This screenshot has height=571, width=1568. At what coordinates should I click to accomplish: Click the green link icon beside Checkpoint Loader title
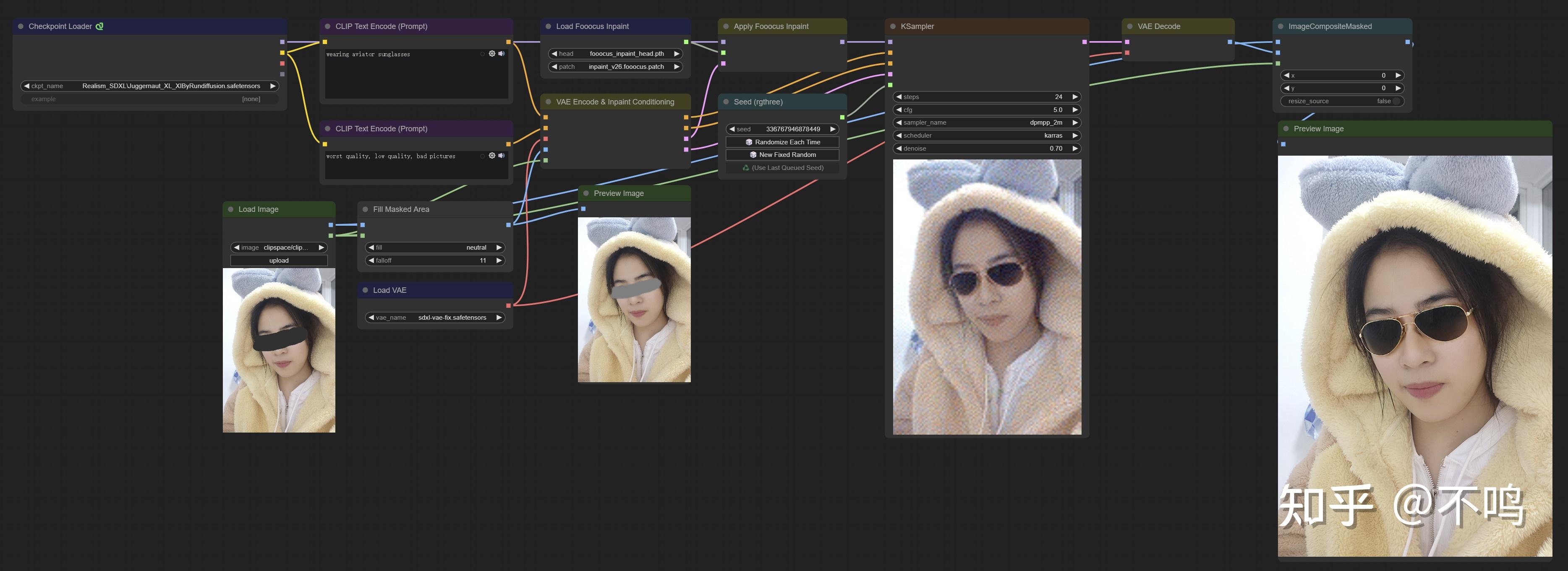coord(100,26)
